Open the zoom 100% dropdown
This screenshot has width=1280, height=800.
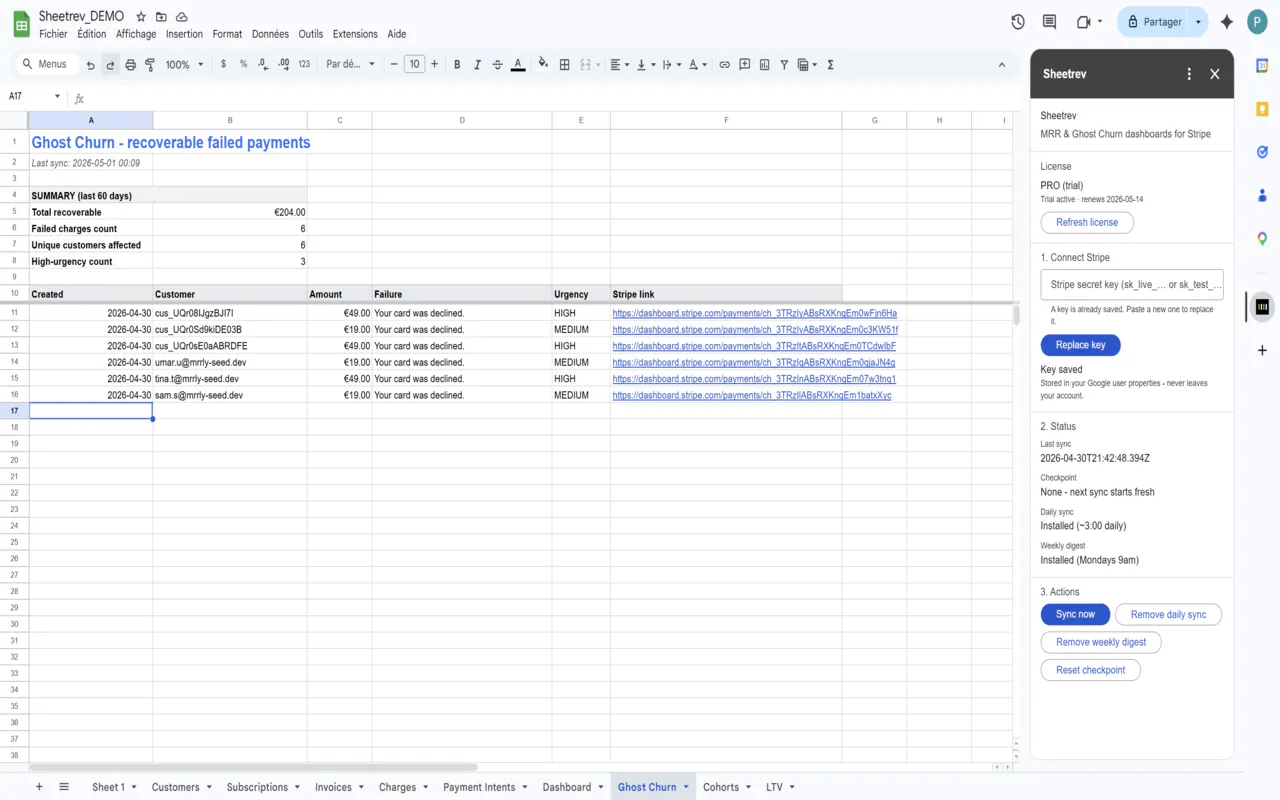click(x=184, y=65)
